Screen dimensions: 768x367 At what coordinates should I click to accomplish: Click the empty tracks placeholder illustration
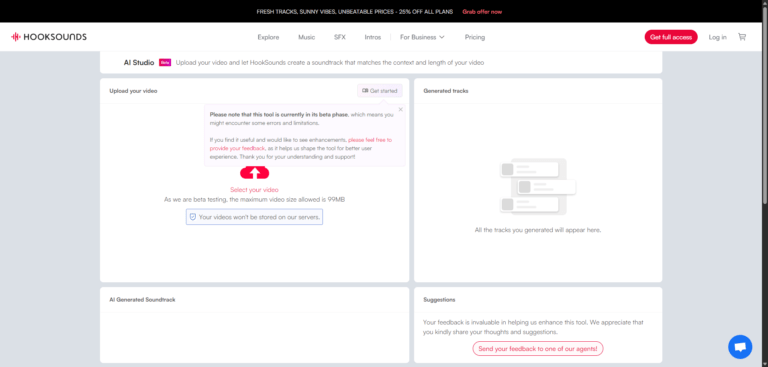coord(538,187)
